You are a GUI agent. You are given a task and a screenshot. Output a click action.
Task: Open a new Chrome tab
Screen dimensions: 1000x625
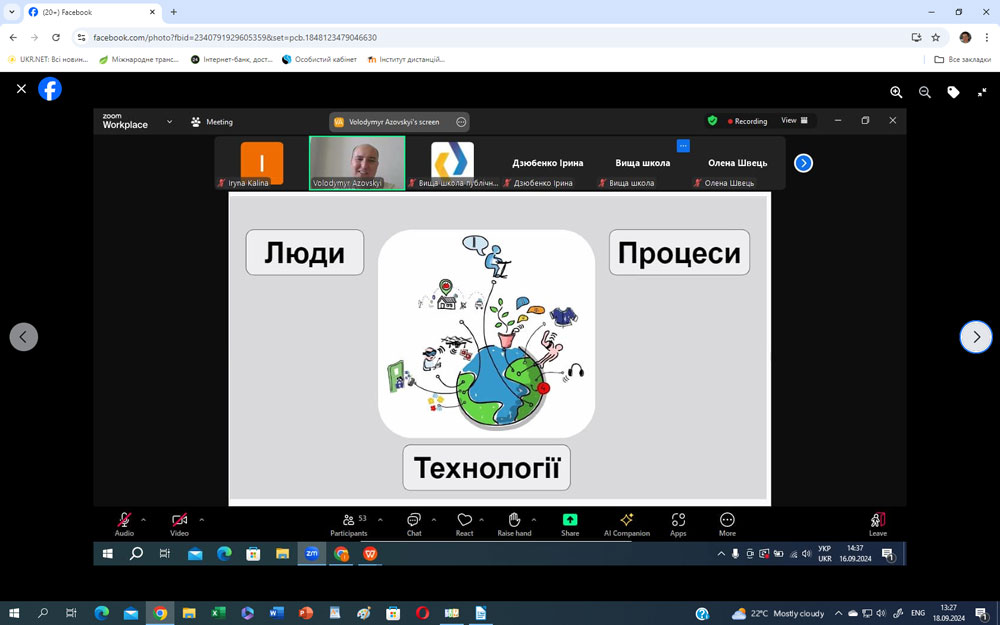(x=174, y=12)
